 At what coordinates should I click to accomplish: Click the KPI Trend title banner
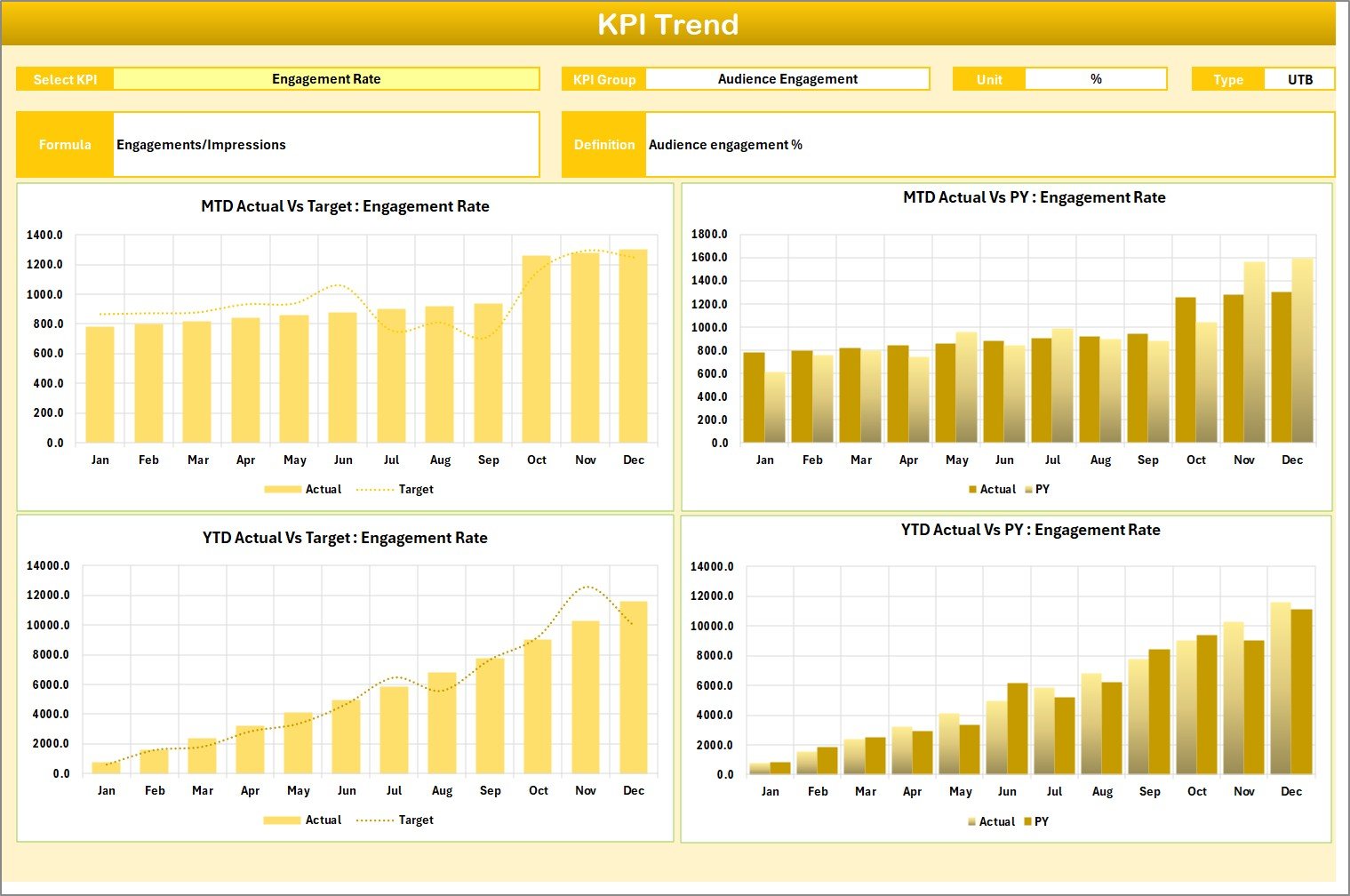point(670,24)
